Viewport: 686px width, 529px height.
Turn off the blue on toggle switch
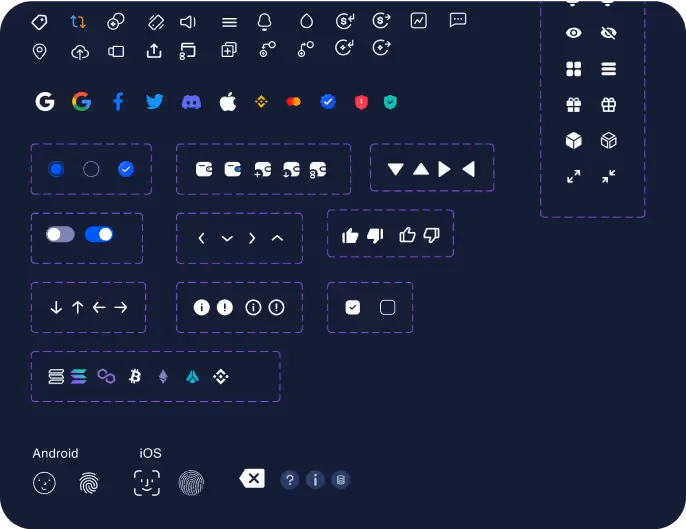pos(99,234)
